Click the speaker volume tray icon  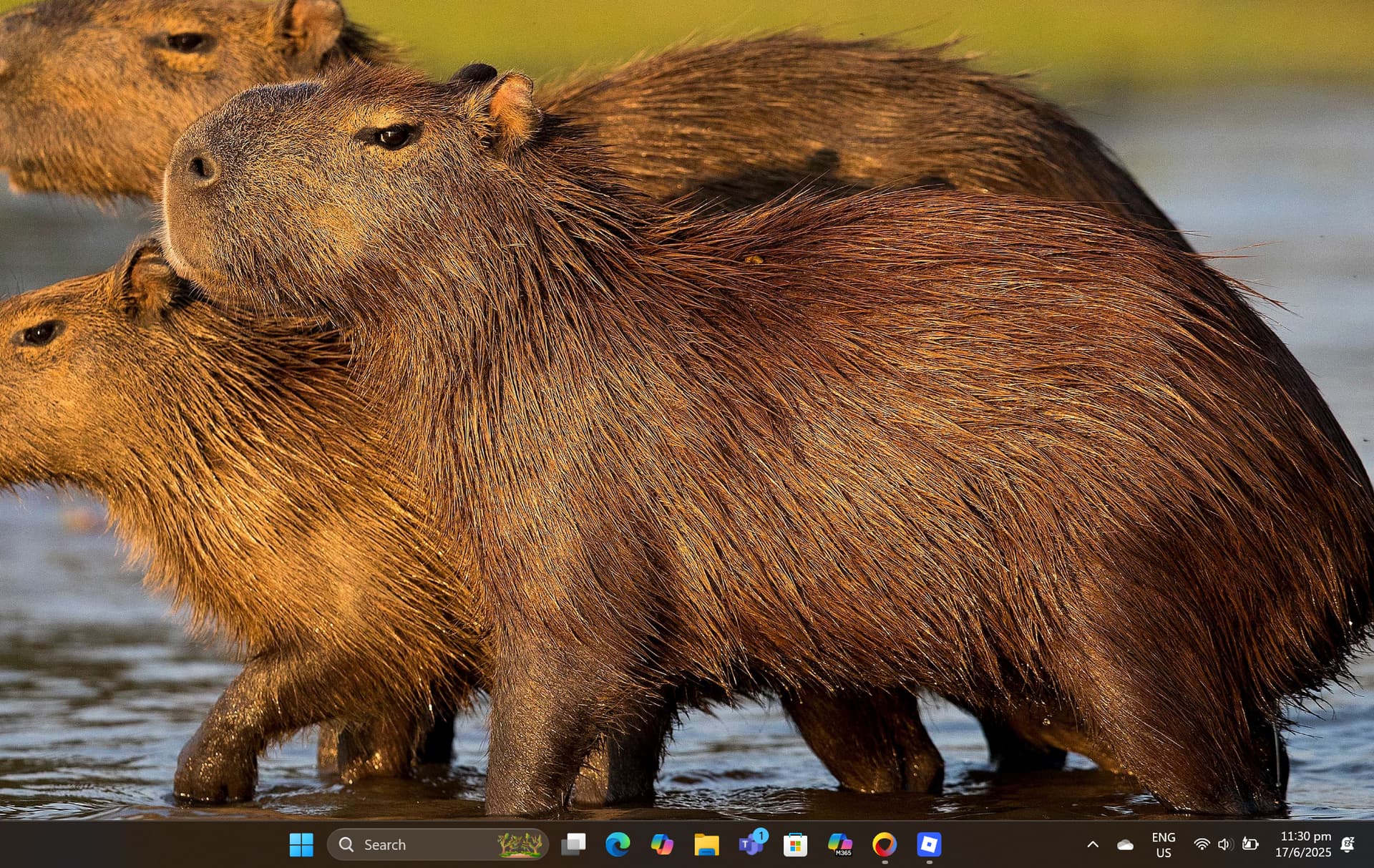[x=1224, y=844]
